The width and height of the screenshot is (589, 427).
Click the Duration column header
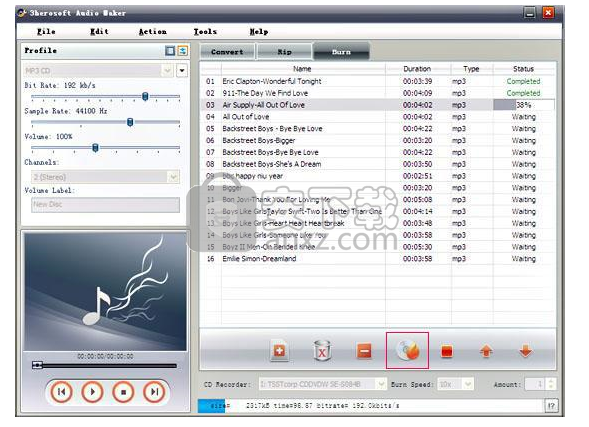point(418,69)
